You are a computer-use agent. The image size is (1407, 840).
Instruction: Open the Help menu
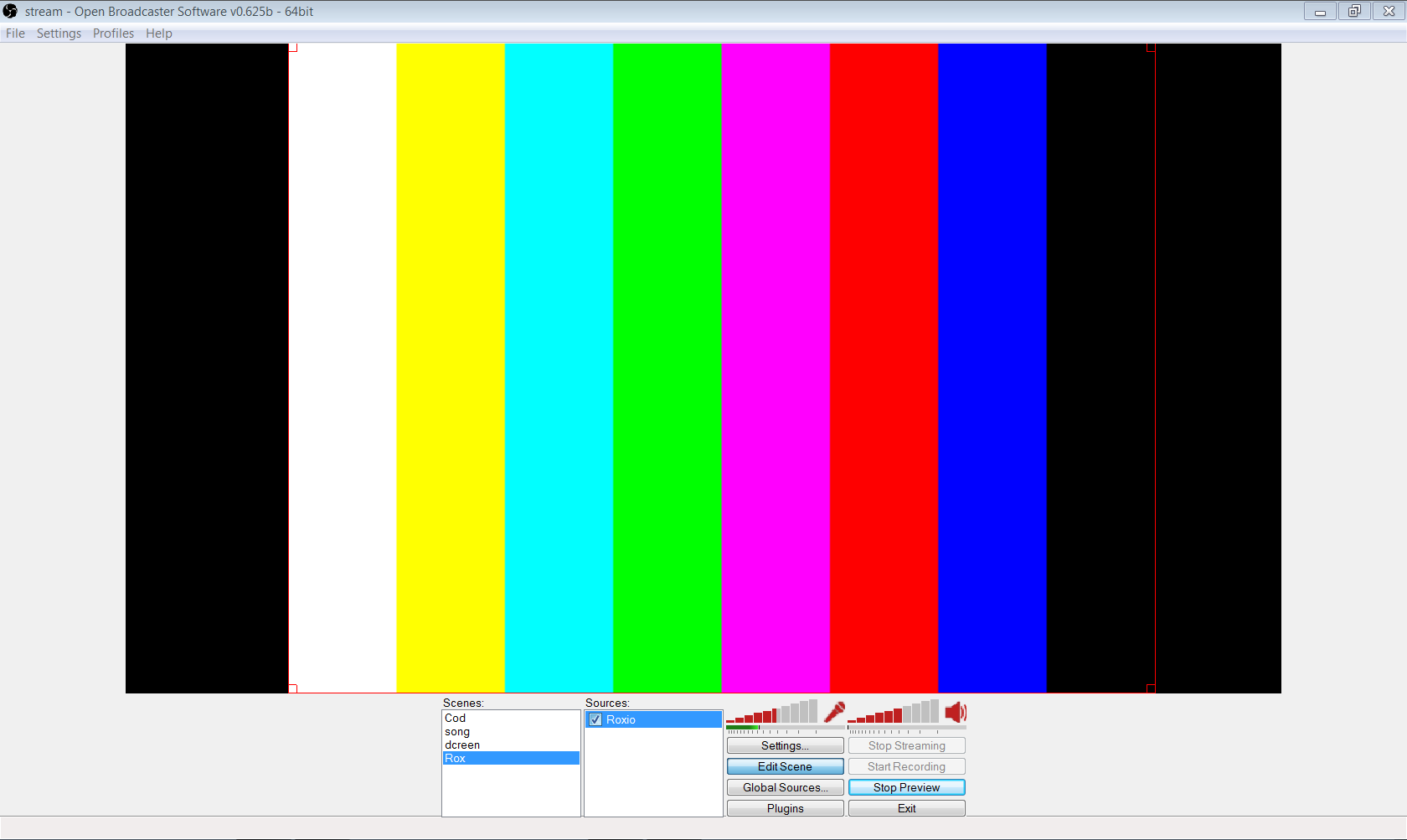click(x=159, y=33)
